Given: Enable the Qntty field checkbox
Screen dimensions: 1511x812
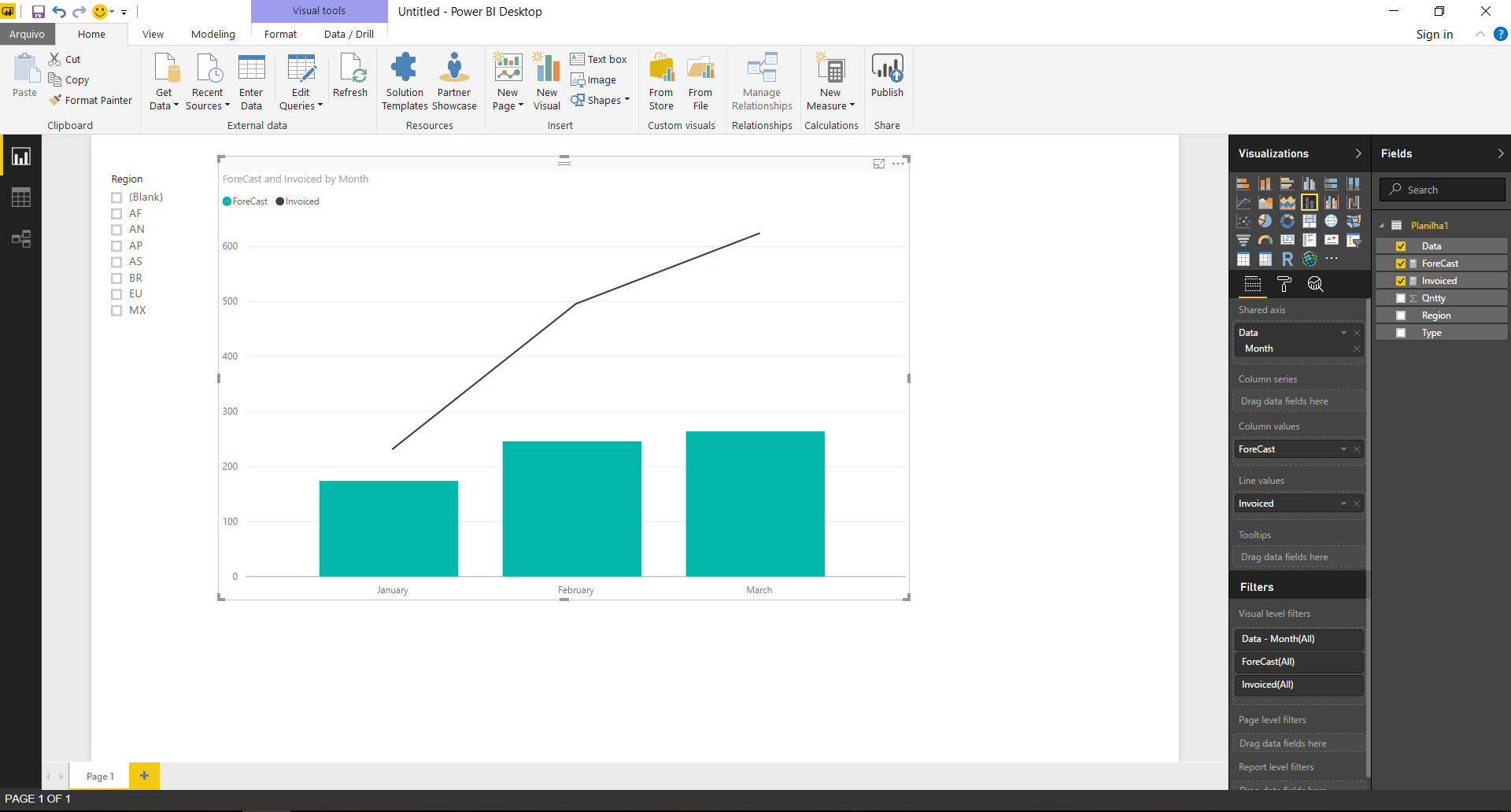Looking at the screenshot, I should (1401, 298).
